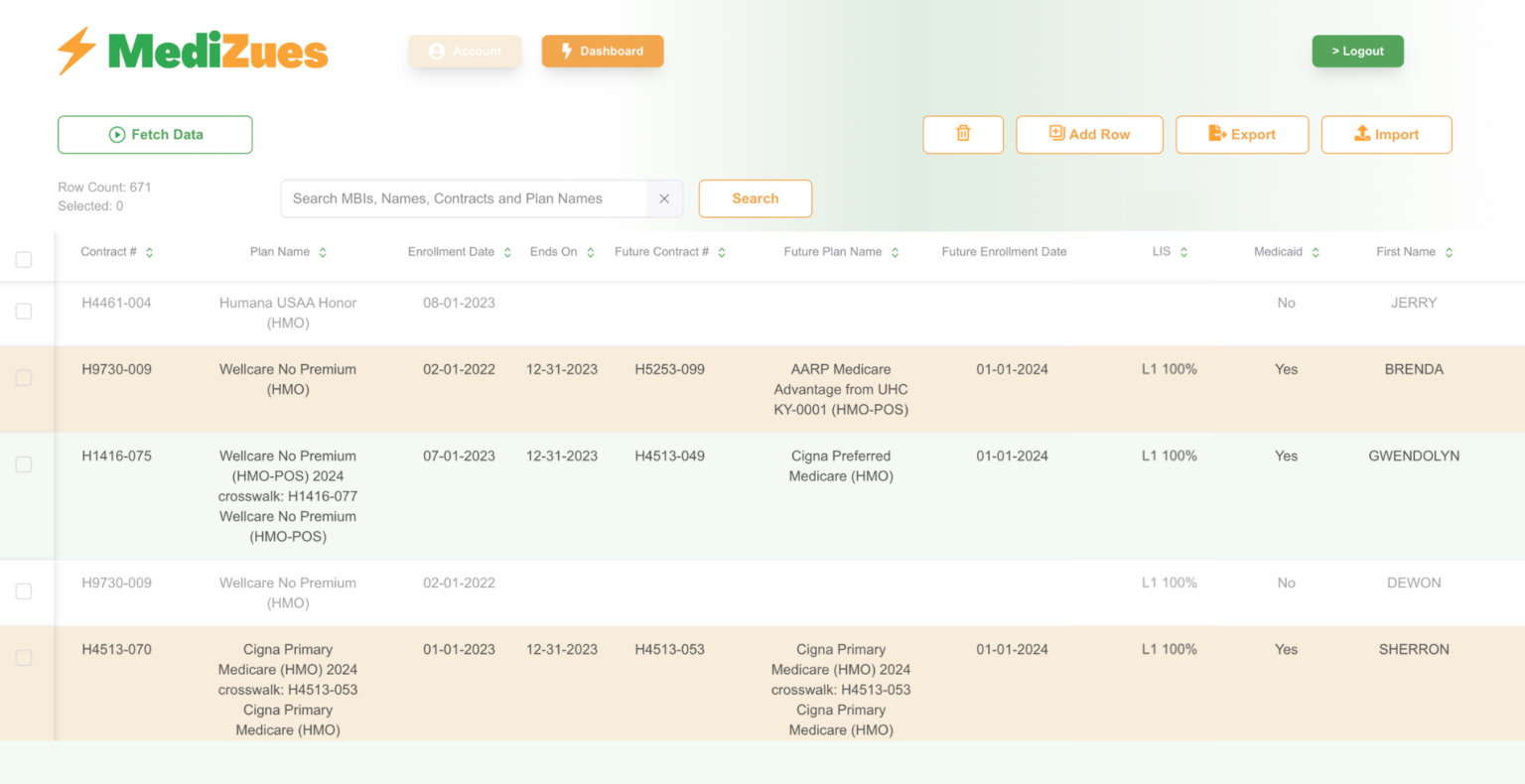Click the trash delete icon button
Viewport: 1525px width, 784px height.
click(x=962, y=134)
